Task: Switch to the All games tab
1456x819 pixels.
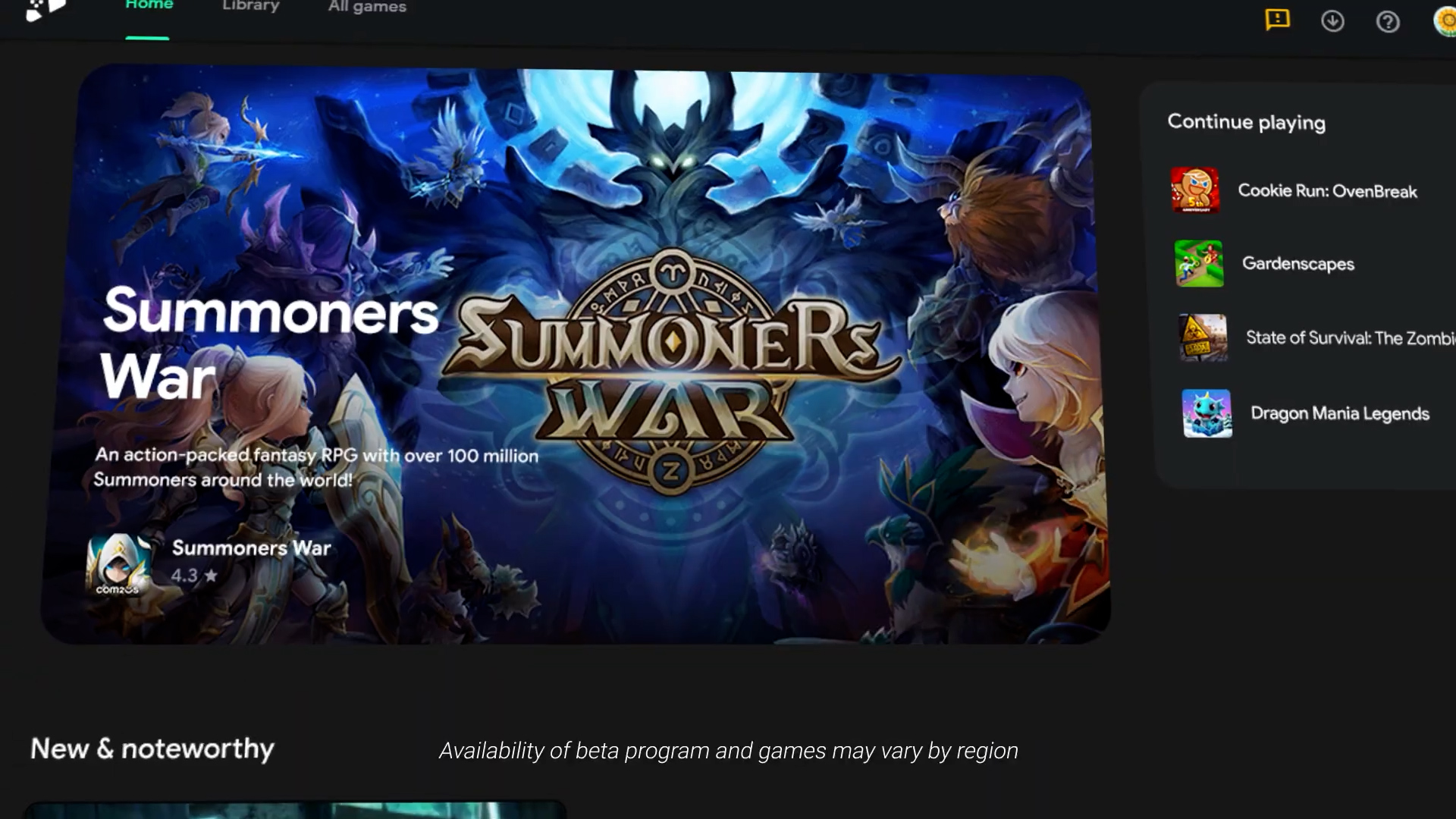Action: 367,7
